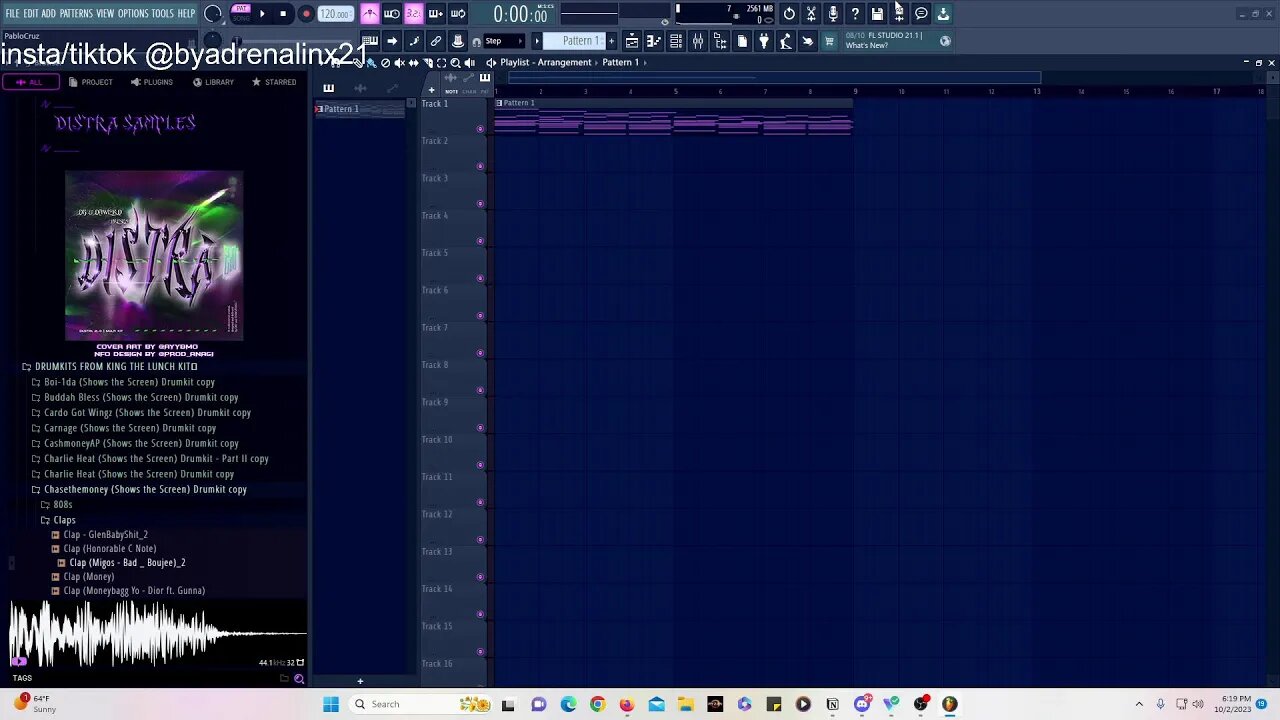Open the piano roll icon
Viewport: 1280px width, 720px height.
pos(654,41)
